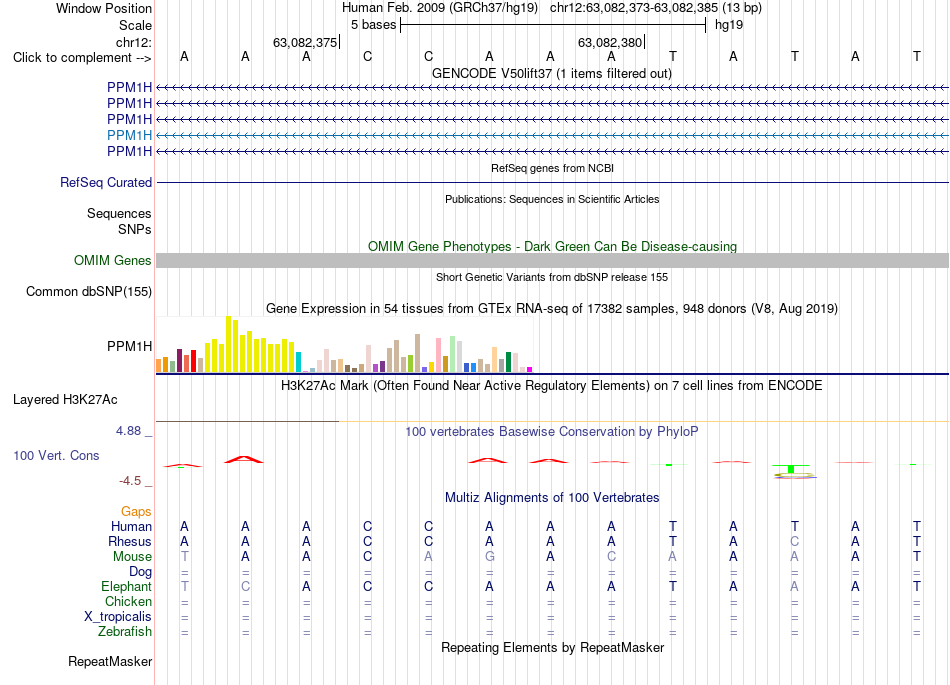The height and width of the screenshot is (685, 950).
Task: Click the Chicken alignment row label
Action: point(128,601)
